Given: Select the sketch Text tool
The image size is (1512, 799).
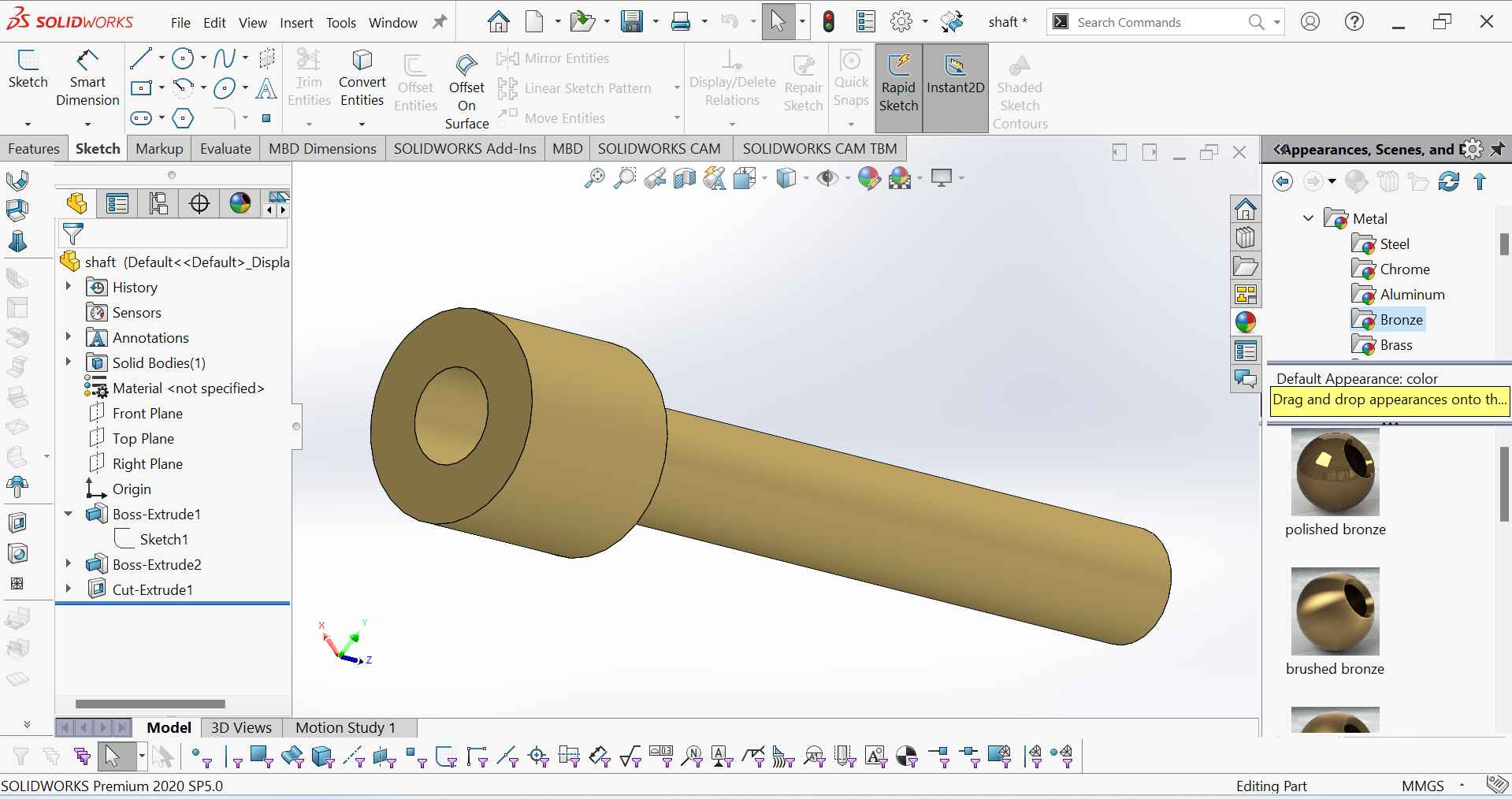Looking at the screenshot, I should click(x=266, y=88).
